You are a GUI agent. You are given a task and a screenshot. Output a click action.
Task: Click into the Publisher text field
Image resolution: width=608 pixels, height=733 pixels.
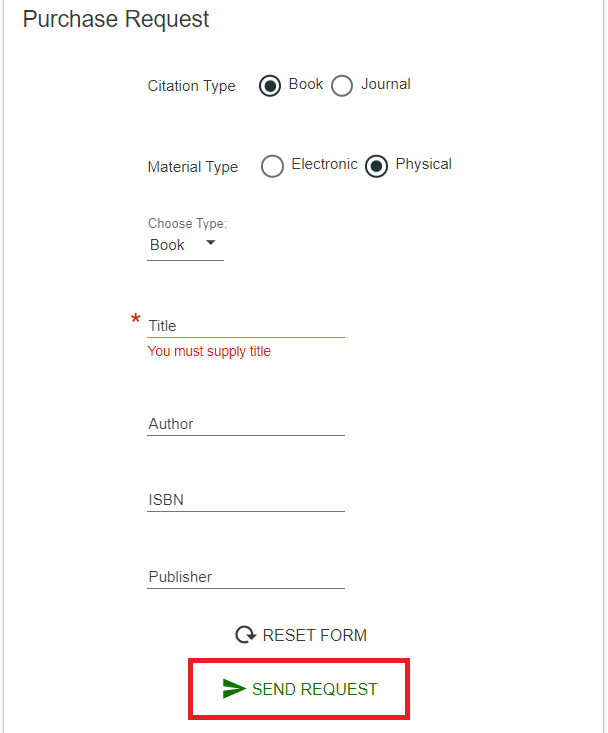coord(246,577)
